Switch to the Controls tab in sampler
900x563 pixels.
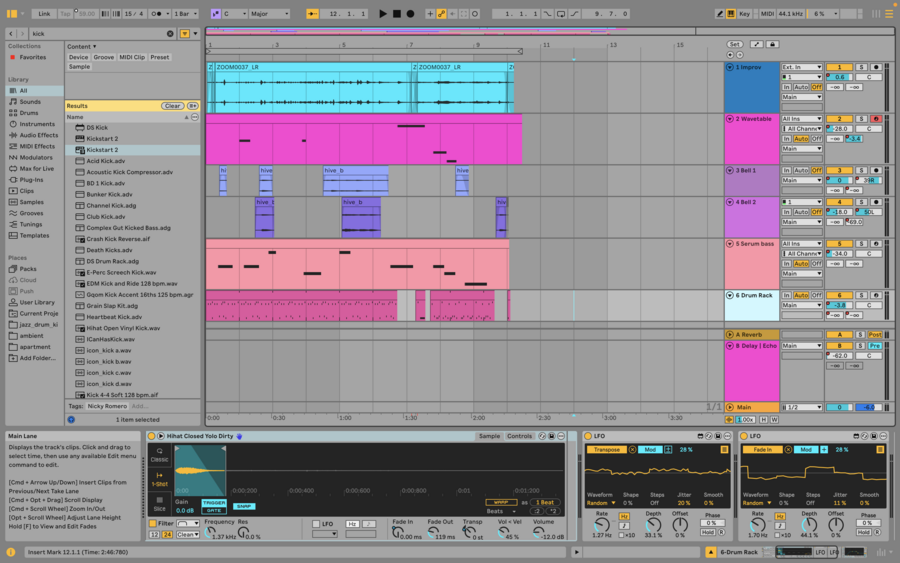pyautogui.click(x=520, y=436)
